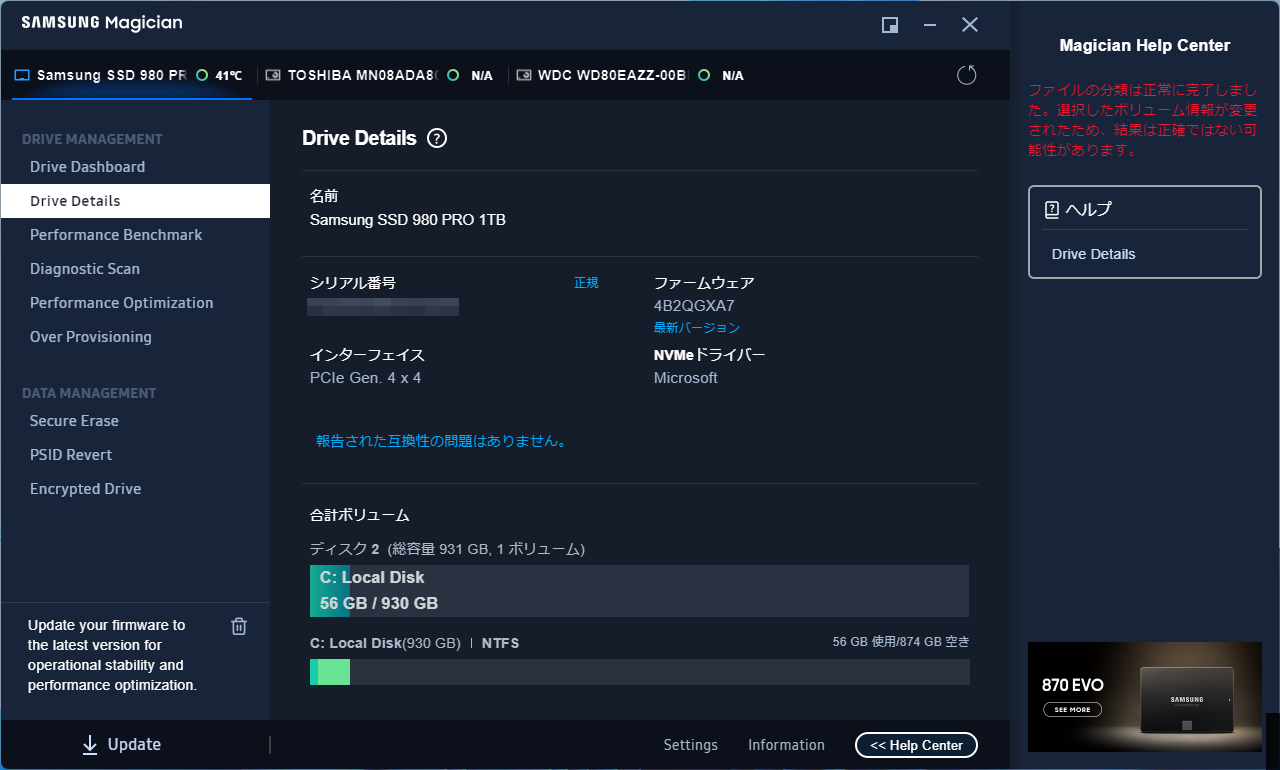Click the WDC WD80EAZZ drive icon
The width and height of the screenshot is (1280, 770).
[524, 75]
